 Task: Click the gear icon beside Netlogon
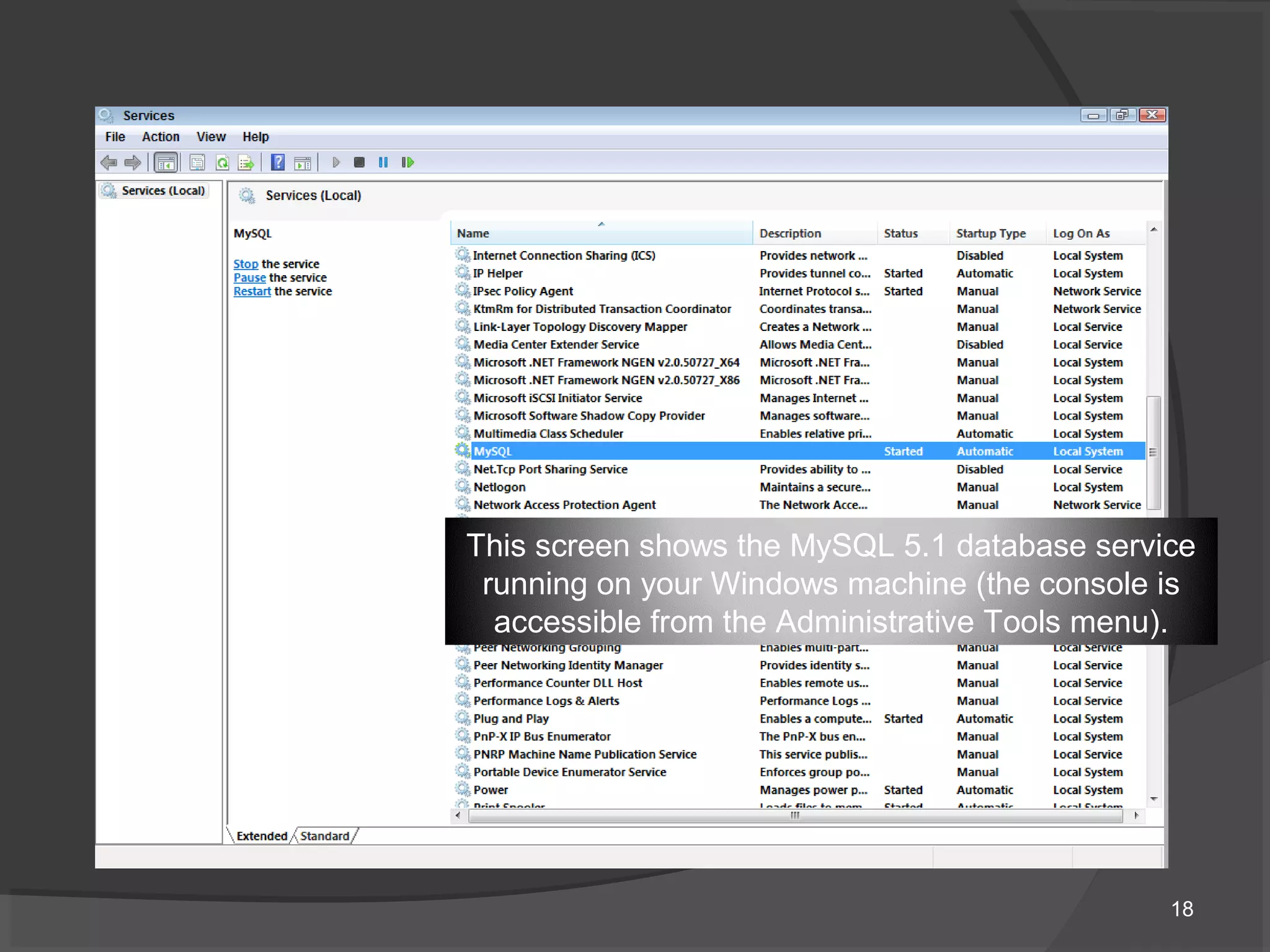[x=463, y=487]
